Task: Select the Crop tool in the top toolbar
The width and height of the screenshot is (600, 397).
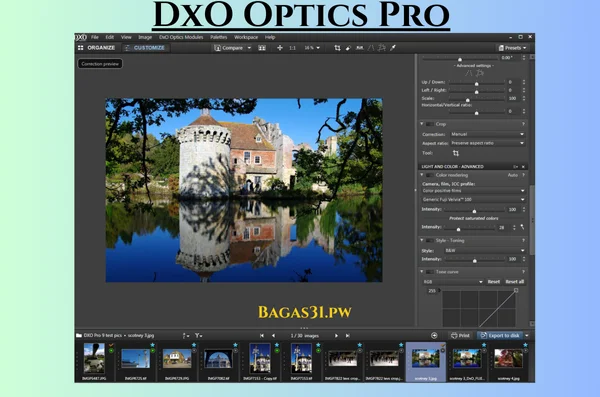Action: click(337, 48)
